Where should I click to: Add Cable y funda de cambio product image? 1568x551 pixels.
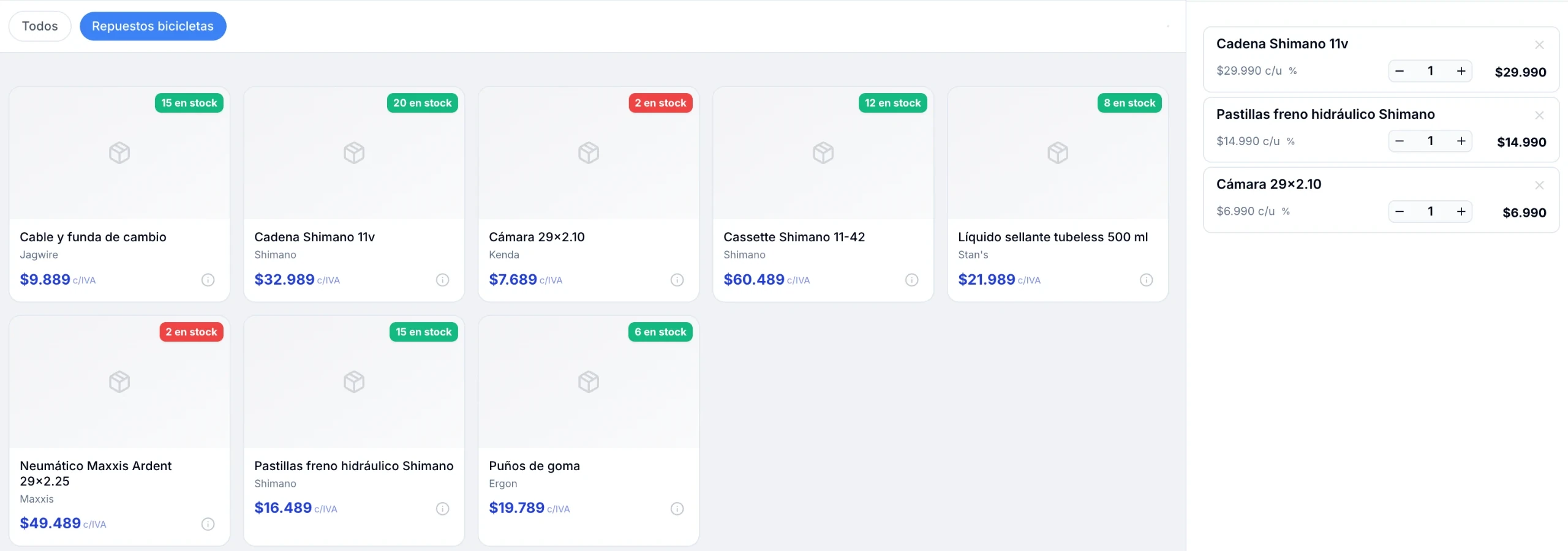point(119,153)
